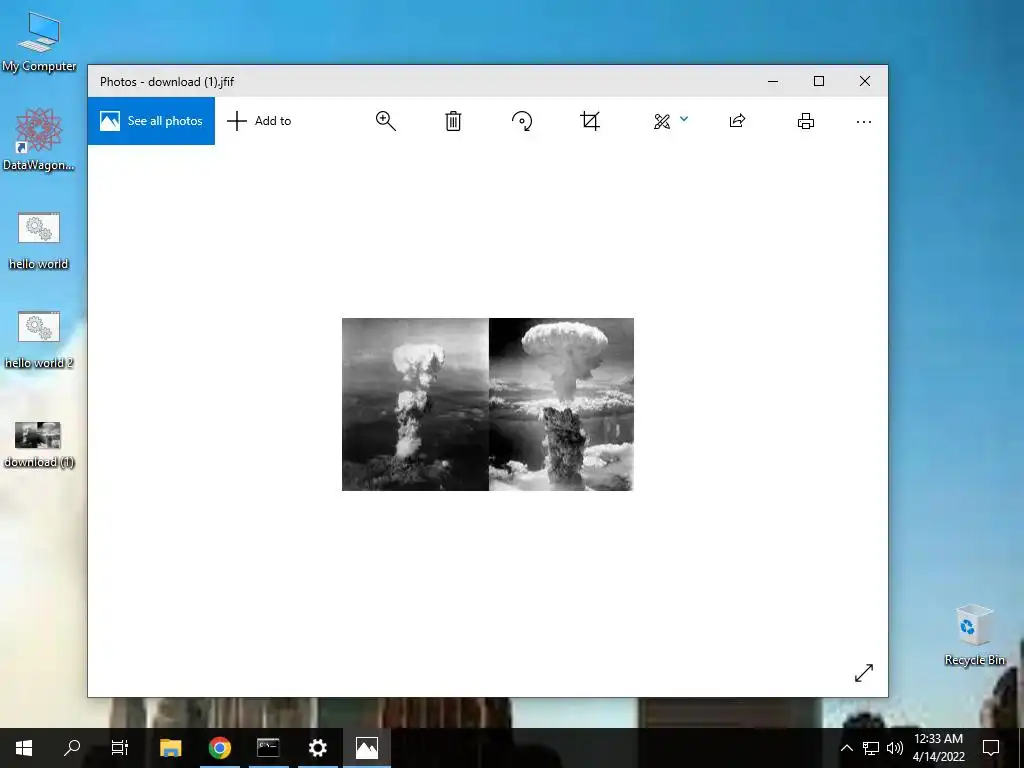
Task: Click volume speaker icon in tray
Action: 895,748
